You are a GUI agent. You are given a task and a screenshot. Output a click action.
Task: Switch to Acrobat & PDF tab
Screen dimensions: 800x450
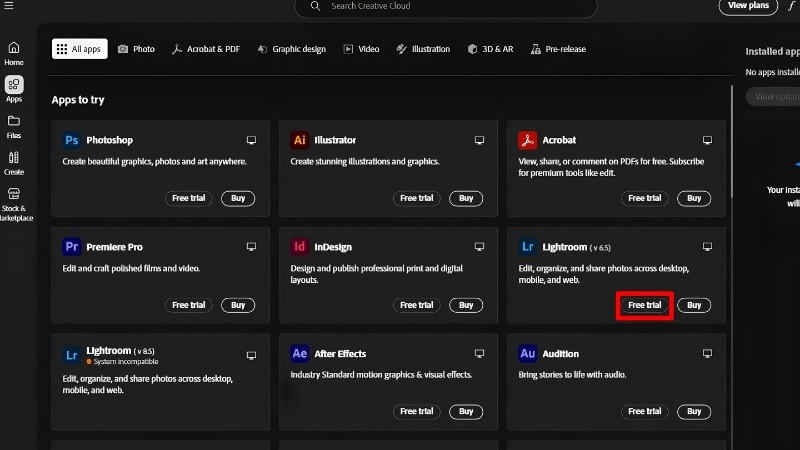coord(206,49)
